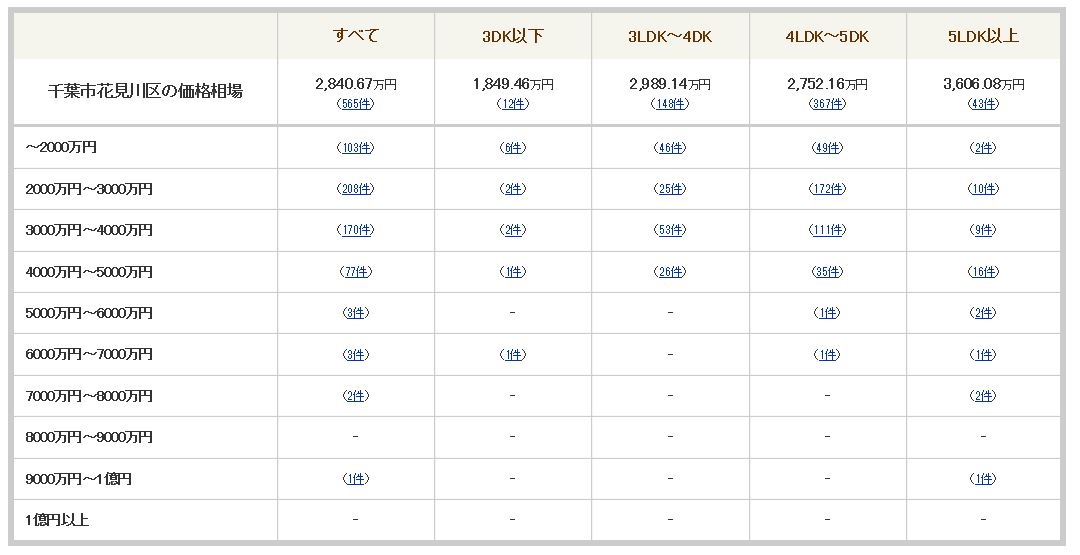Open 53件 for 3LDK〜4DK 3000万円〜4000万円
The height and width of the screenshot is (555, 1080).
tap(669, 231)
